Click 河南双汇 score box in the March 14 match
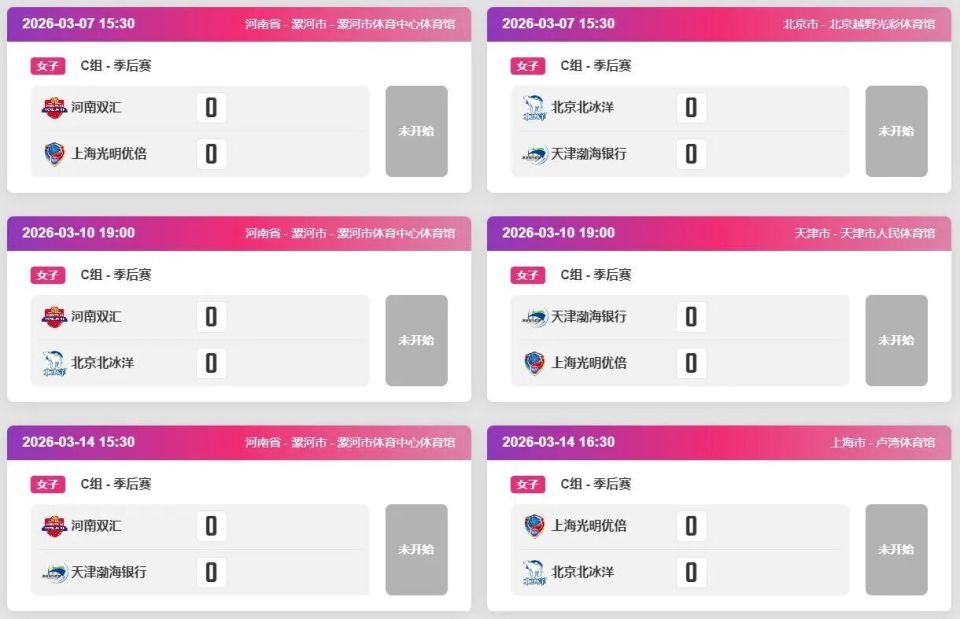 click(x=211, y=526)
